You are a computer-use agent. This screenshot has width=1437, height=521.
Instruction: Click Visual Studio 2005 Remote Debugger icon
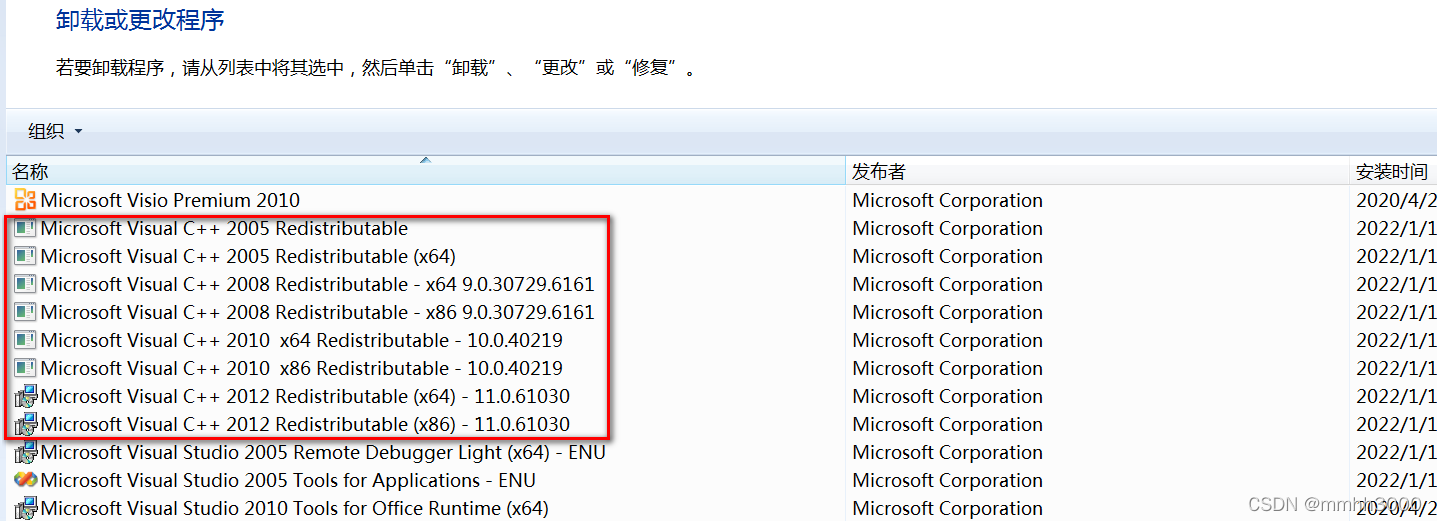25,452
